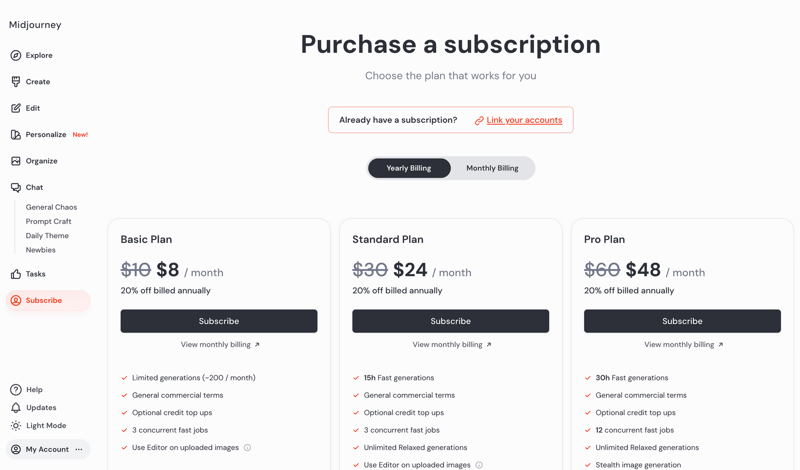Image resolution: width=800 pixels, height=470 pixels.
Task: Click the Create icon in sidebar
Action: coord(16,82)
